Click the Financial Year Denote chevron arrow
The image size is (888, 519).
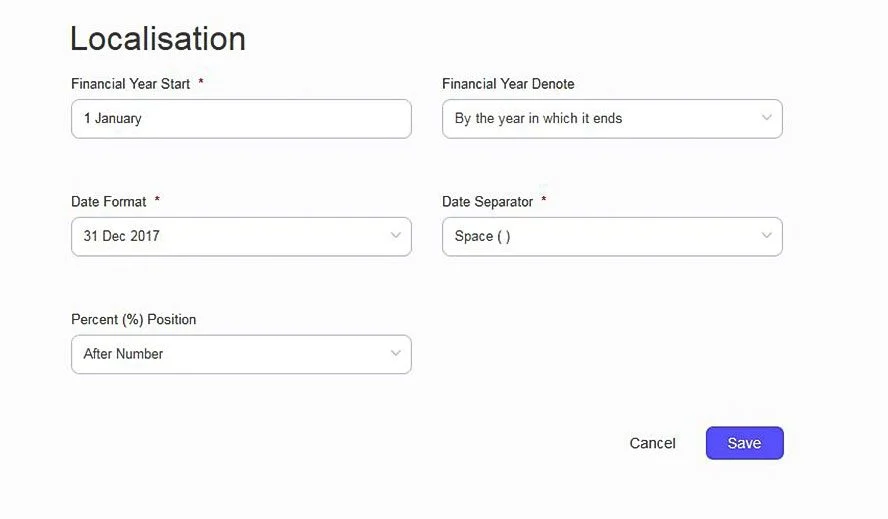click(x=766, y=118)
